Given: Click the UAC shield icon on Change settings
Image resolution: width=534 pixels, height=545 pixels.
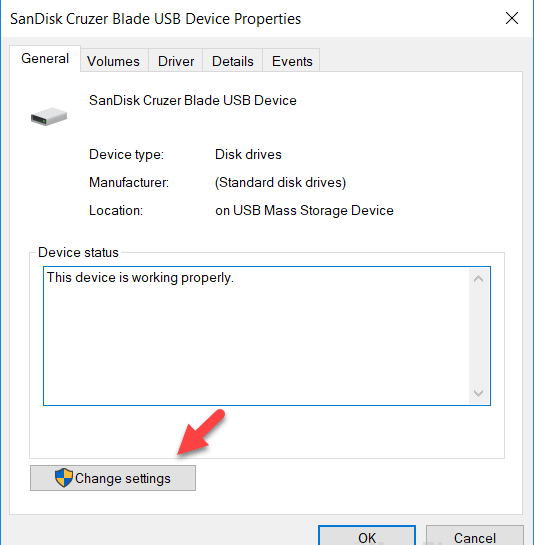Looking at the screenshot, I should coord(64,478).
